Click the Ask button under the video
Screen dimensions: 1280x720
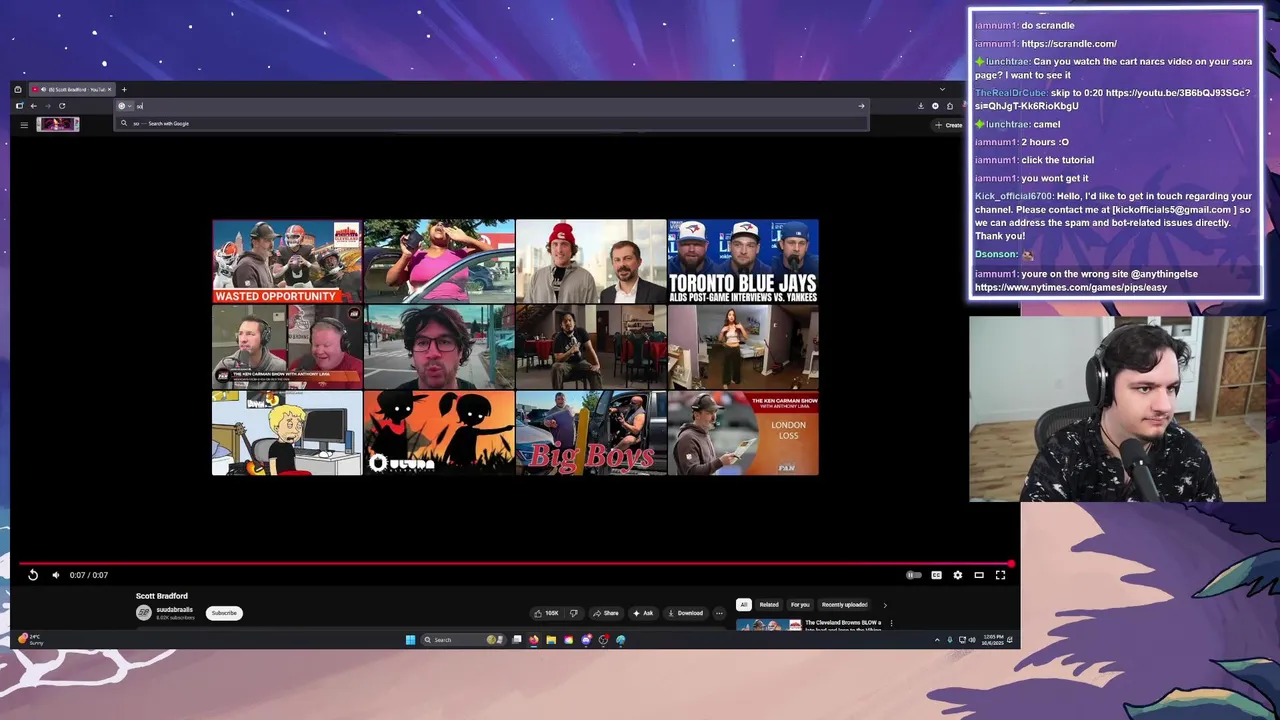tap(642, 613)
